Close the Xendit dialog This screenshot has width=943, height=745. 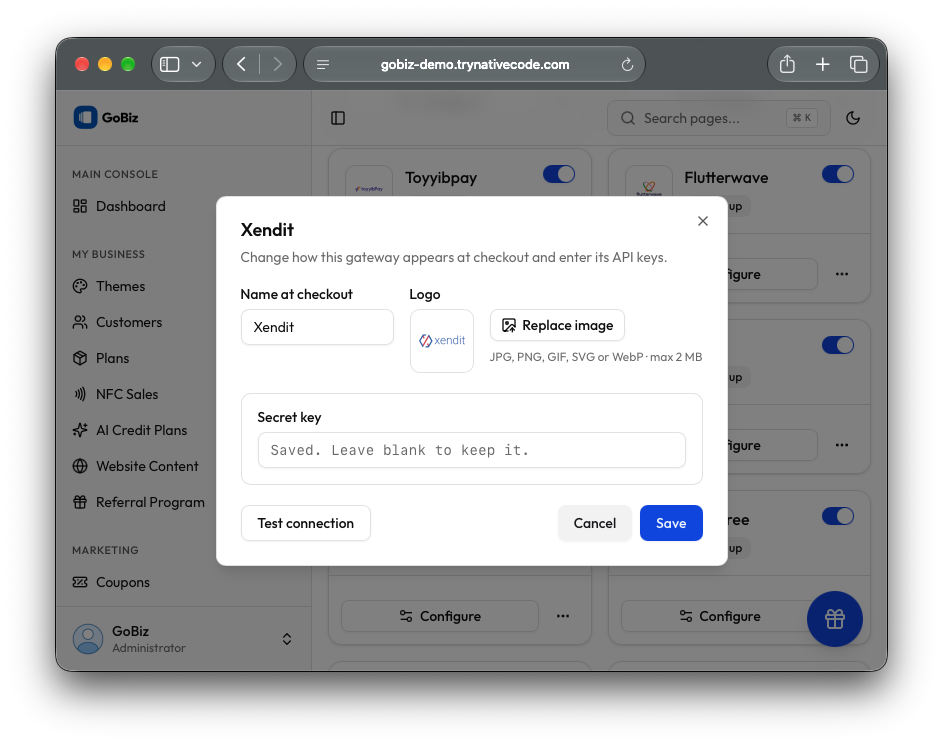[x=702, y=221]
